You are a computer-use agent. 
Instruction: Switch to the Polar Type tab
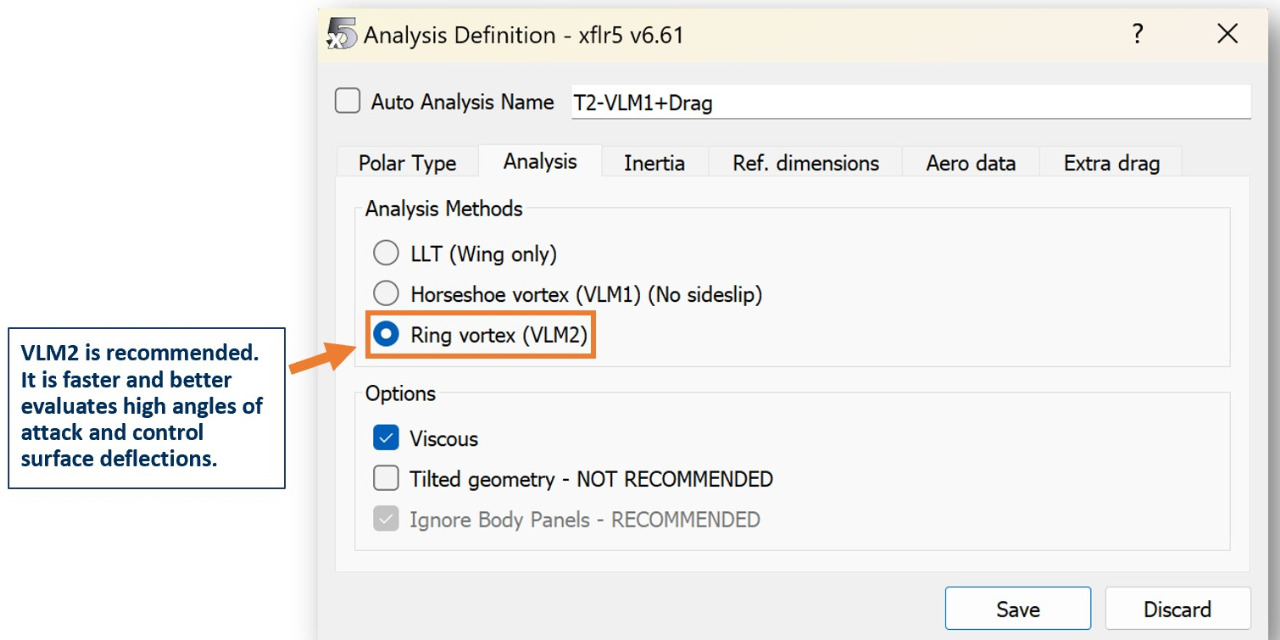tap(407, 163)
